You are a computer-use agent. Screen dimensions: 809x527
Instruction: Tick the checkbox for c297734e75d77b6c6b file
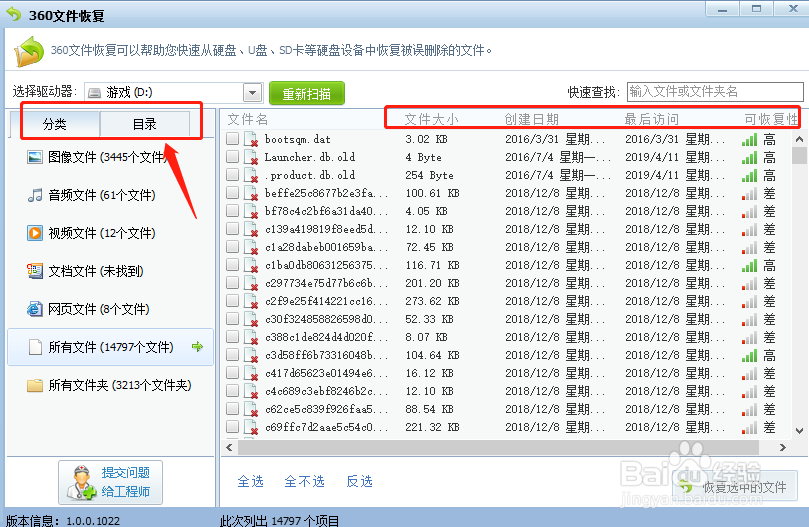[232, 282]
